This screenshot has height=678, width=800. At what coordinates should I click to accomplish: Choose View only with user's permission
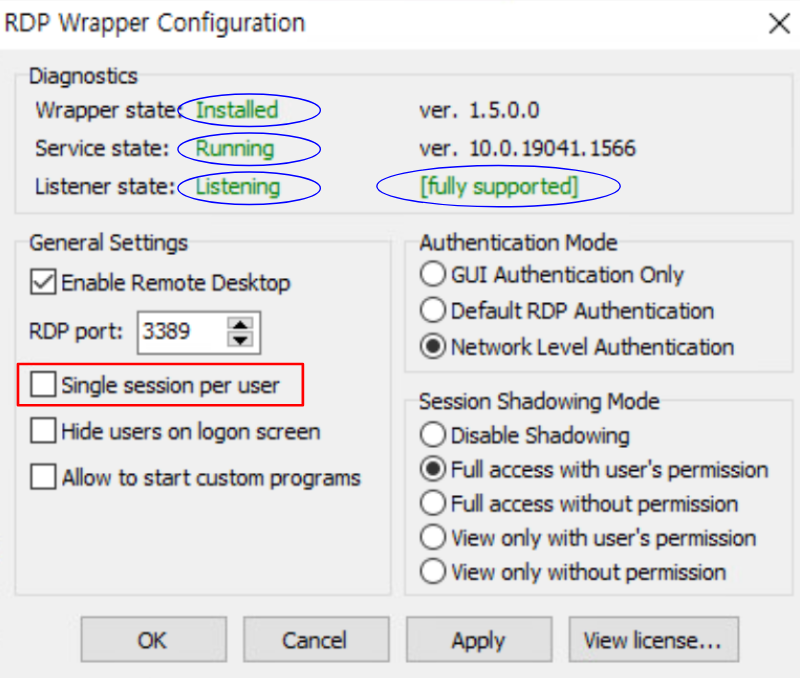coord(433,537)
